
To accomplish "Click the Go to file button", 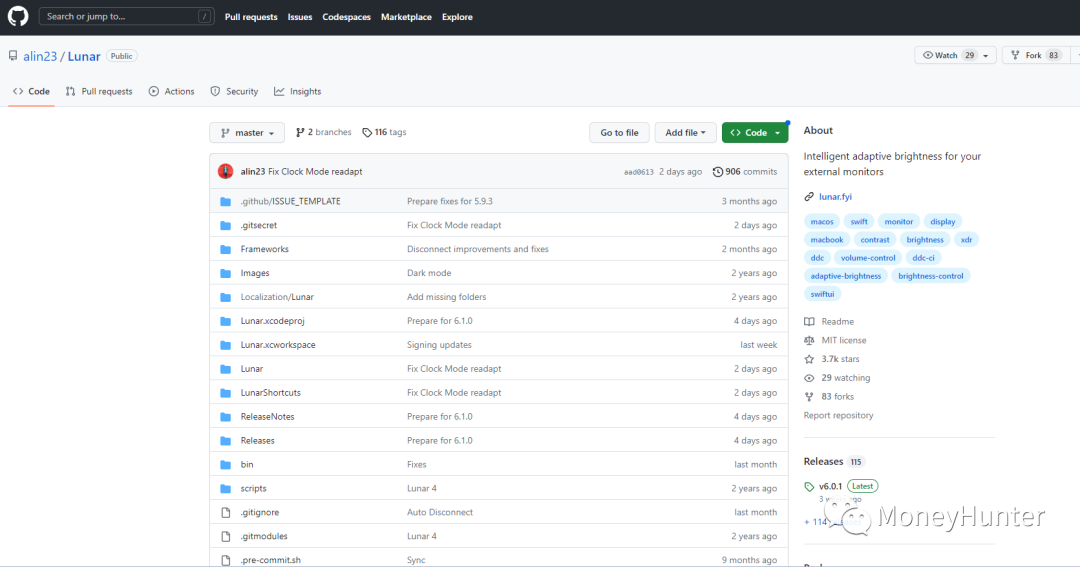I will [619, 132].
